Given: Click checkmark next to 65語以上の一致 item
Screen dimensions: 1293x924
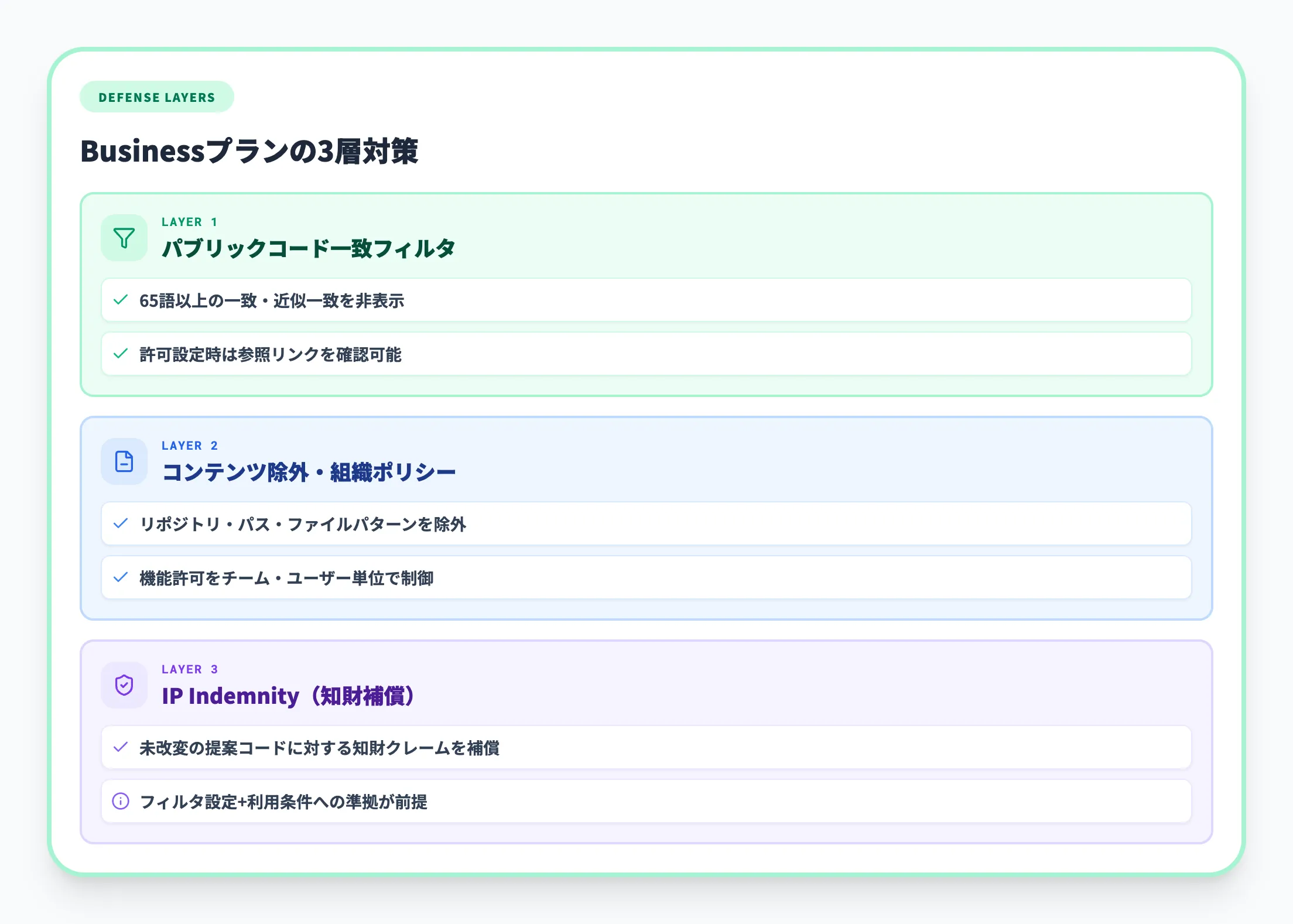Looking at the screenshot, I should pos(121,300).
